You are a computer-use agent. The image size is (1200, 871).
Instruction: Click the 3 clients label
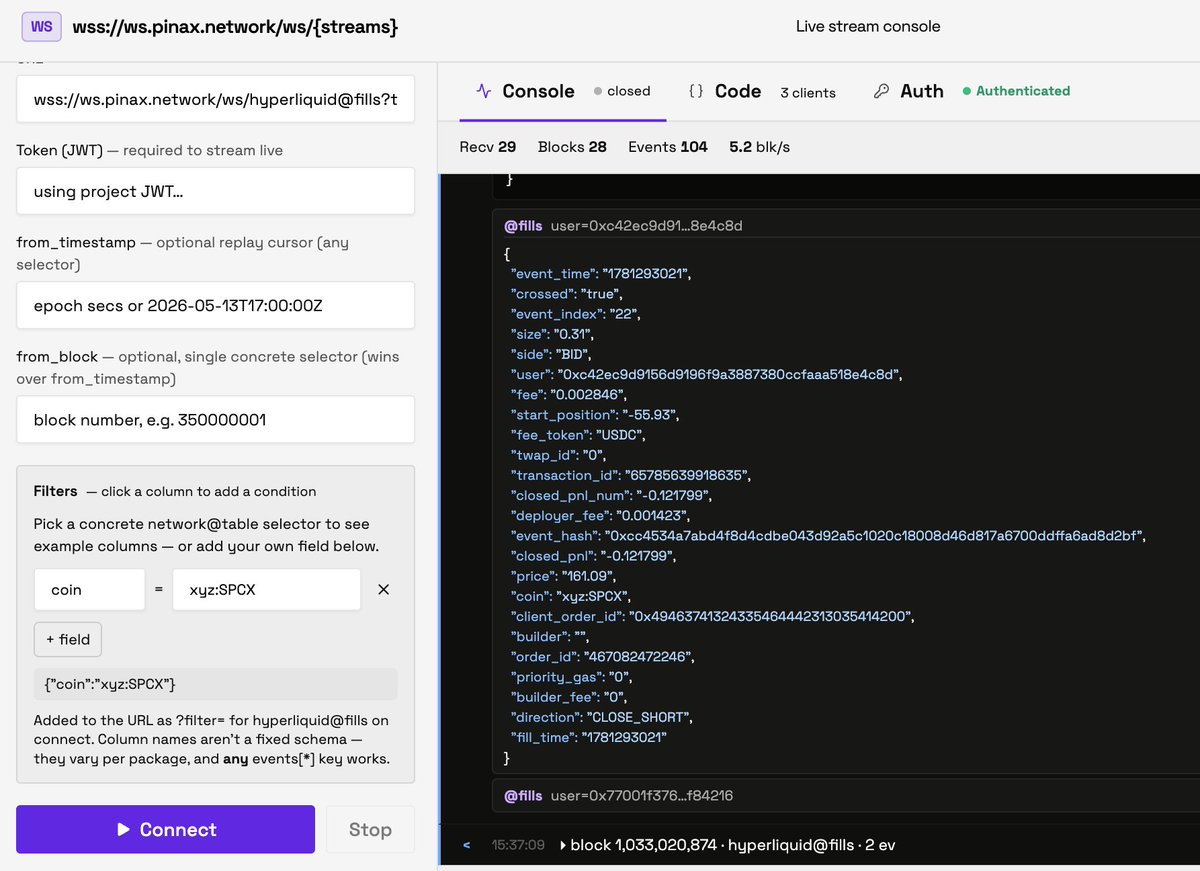808,92
